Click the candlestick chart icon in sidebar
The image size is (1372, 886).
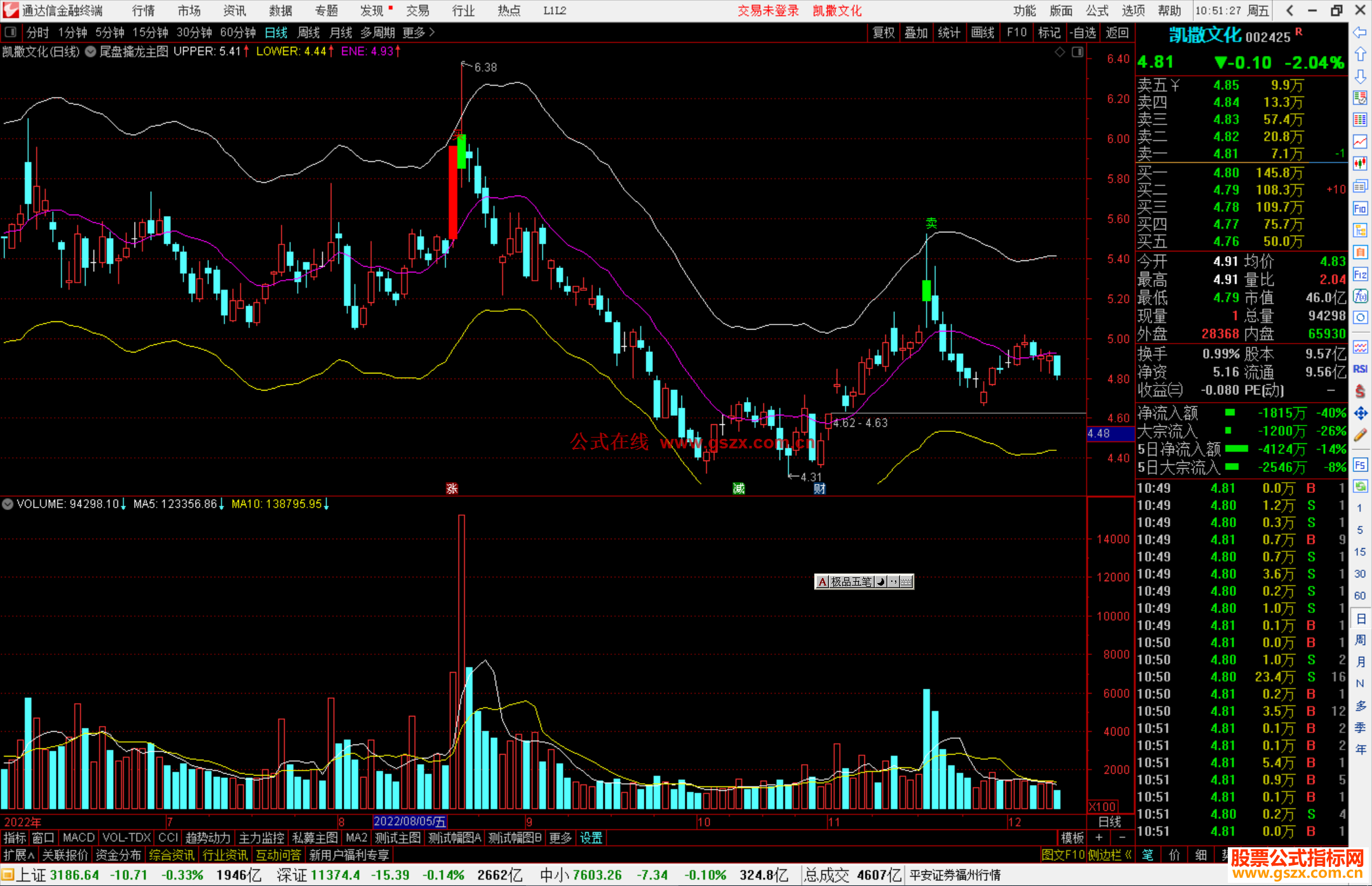point(1360,163)
